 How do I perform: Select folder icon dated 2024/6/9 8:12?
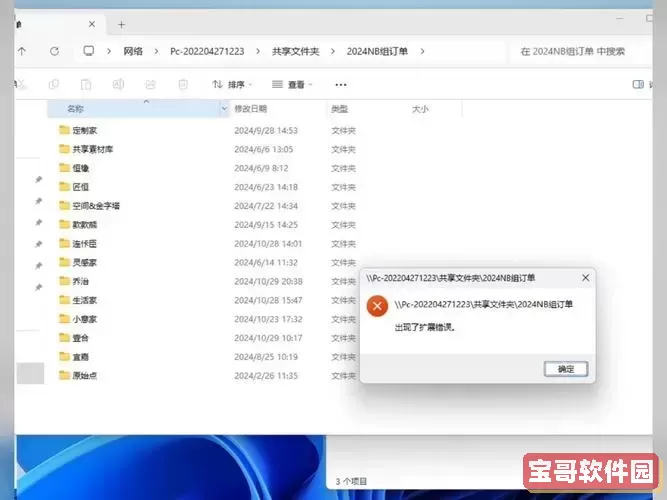pos(64,168)
